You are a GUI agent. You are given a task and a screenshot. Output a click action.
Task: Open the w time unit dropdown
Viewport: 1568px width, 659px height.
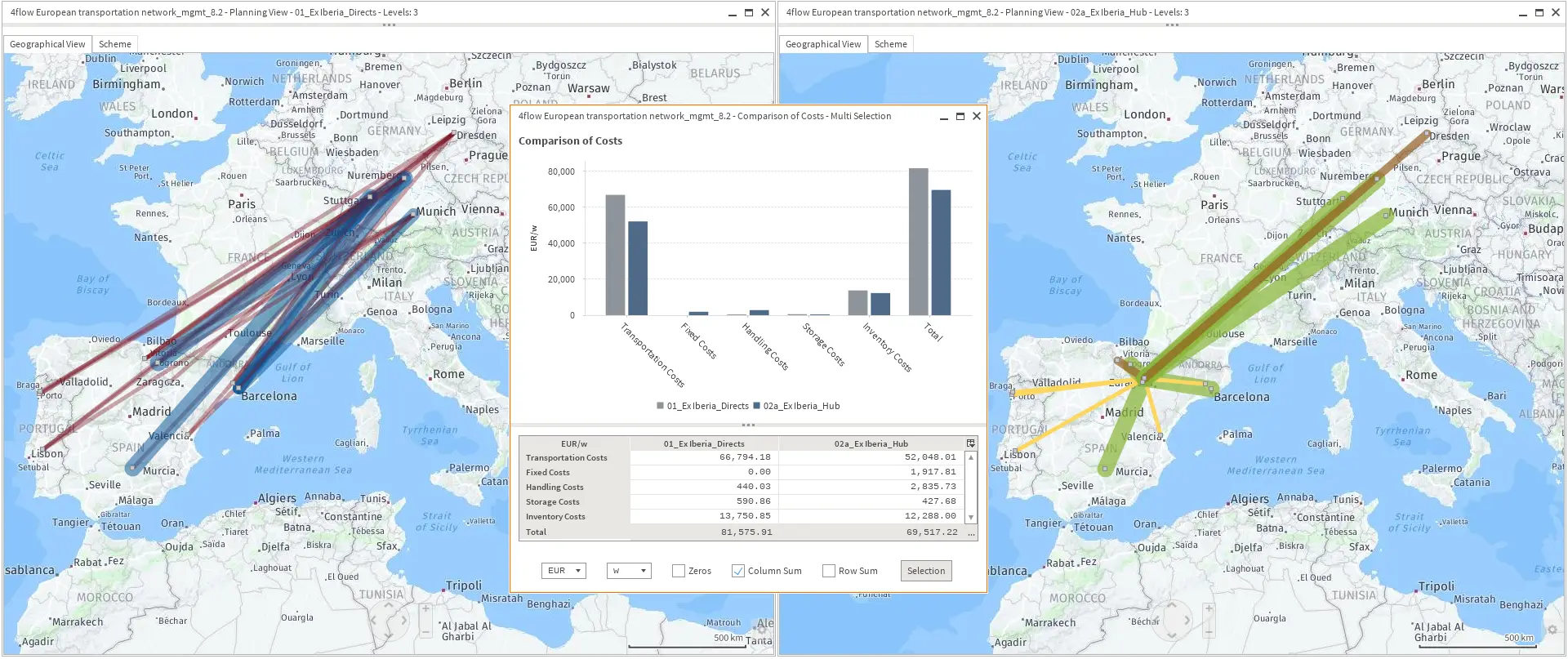(x=629, y=571)
